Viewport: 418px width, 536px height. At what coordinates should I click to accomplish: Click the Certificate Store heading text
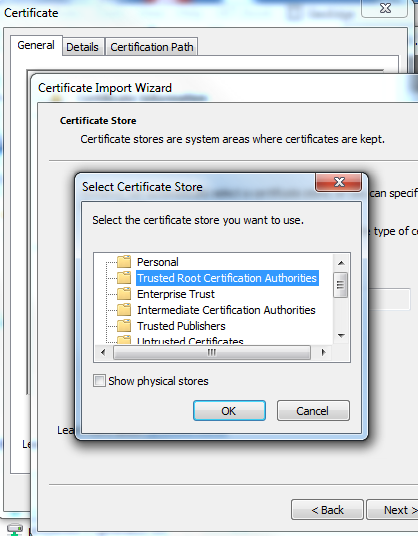(x=98, y=120)
